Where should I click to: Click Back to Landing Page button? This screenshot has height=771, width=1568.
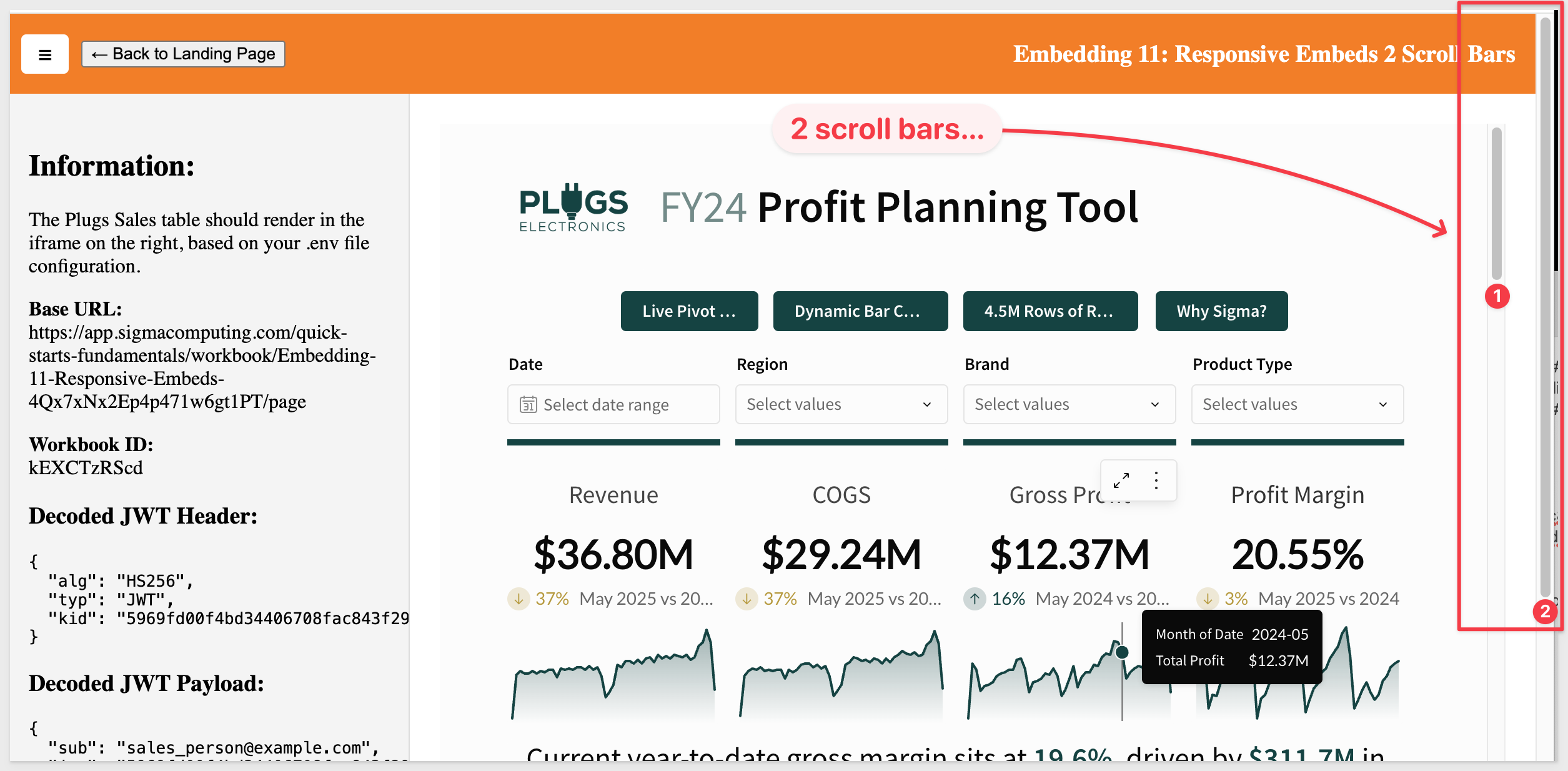click(183, 54)
